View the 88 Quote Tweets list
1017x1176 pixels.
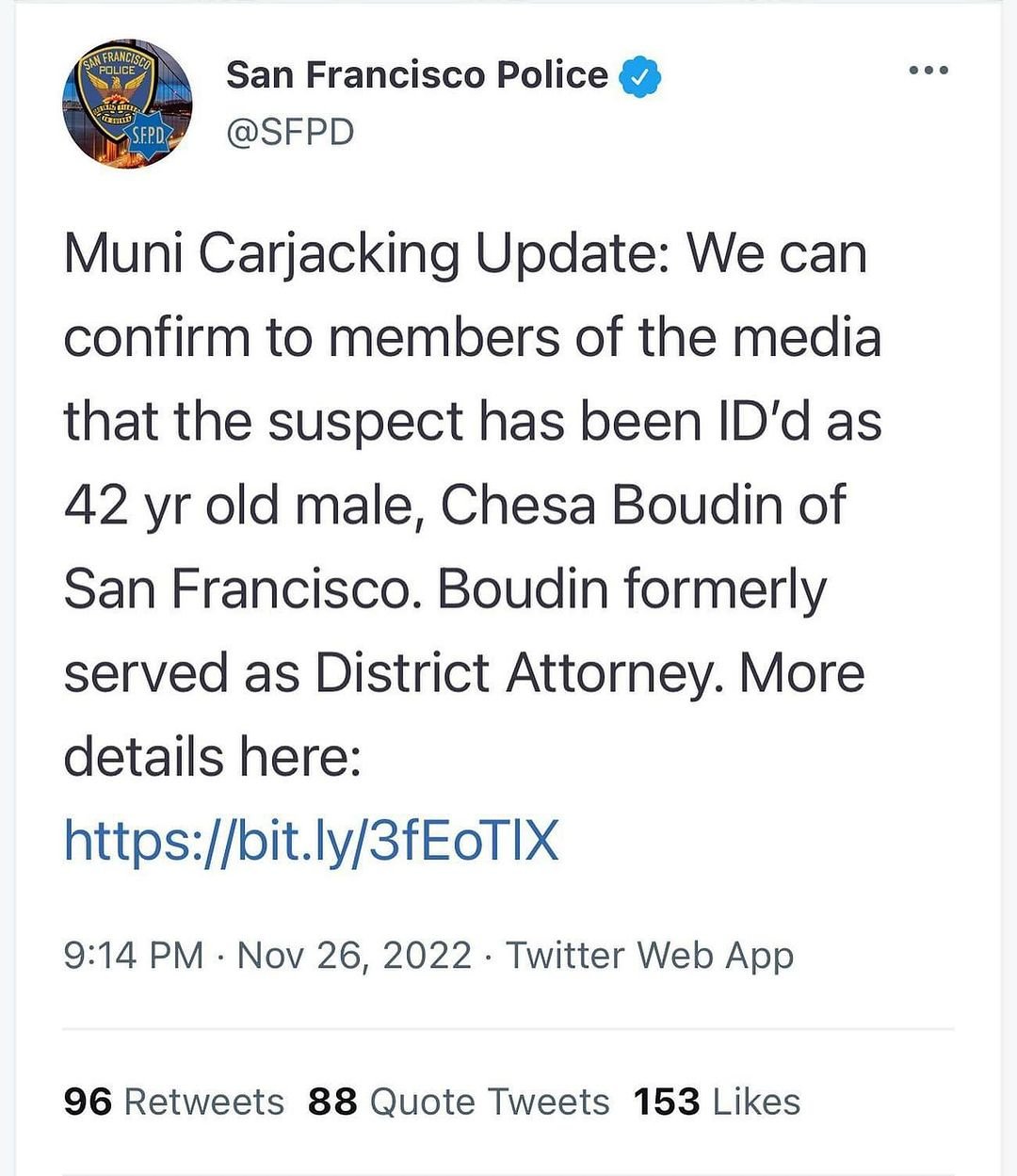point(459,1102)
